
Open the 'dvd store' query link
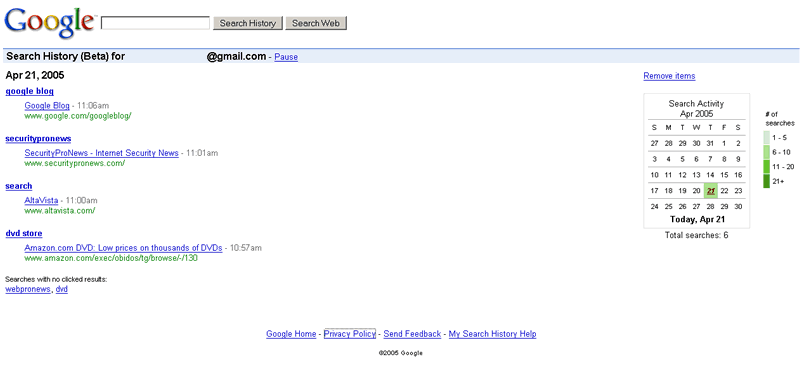24,234
